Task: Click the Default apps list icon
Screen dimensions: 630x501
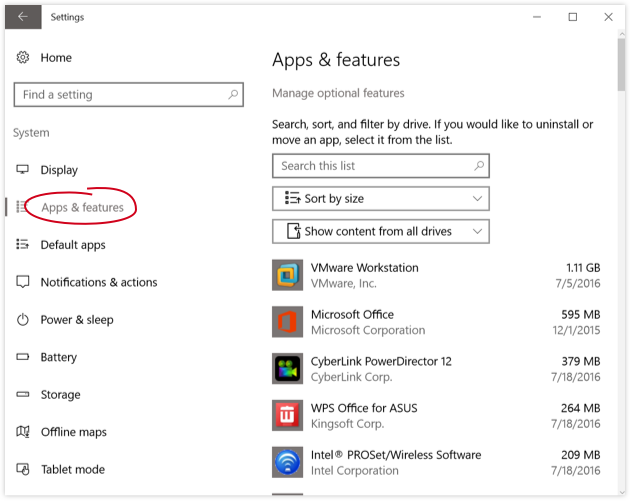Action: tap(22, 244)
